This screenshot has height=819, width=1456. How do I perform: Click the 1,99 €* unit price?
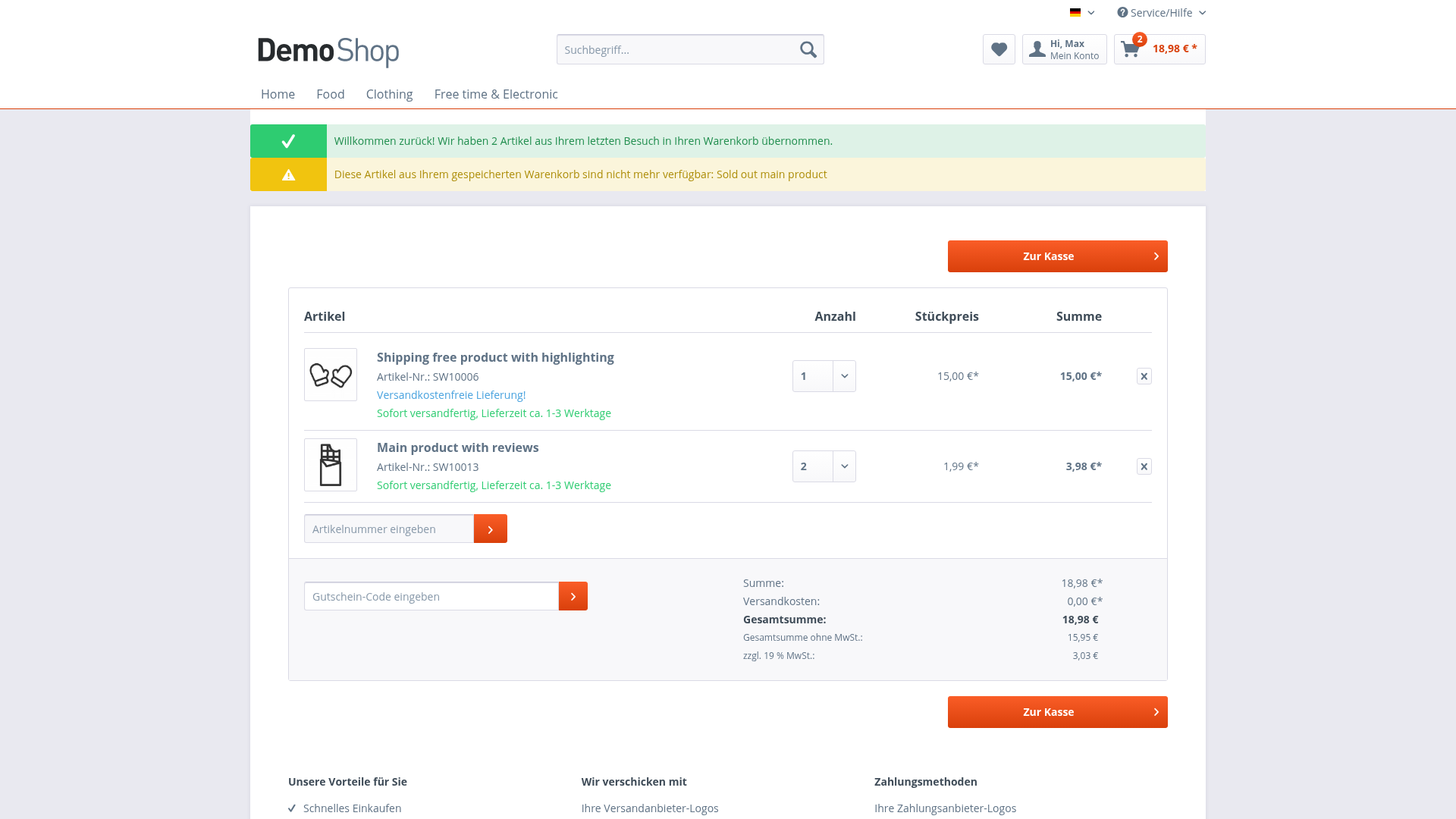point(961,466)
